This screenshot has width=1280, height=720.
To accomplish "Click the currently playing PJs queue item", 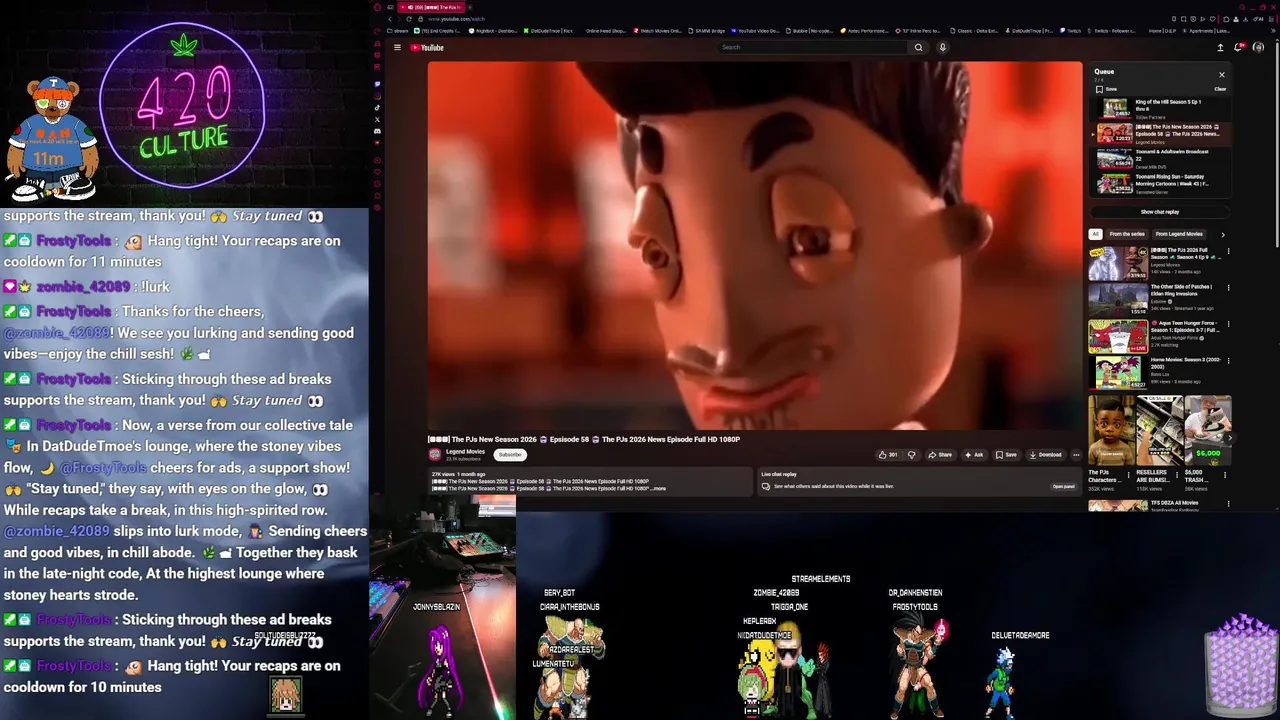I will (1160, 134).
